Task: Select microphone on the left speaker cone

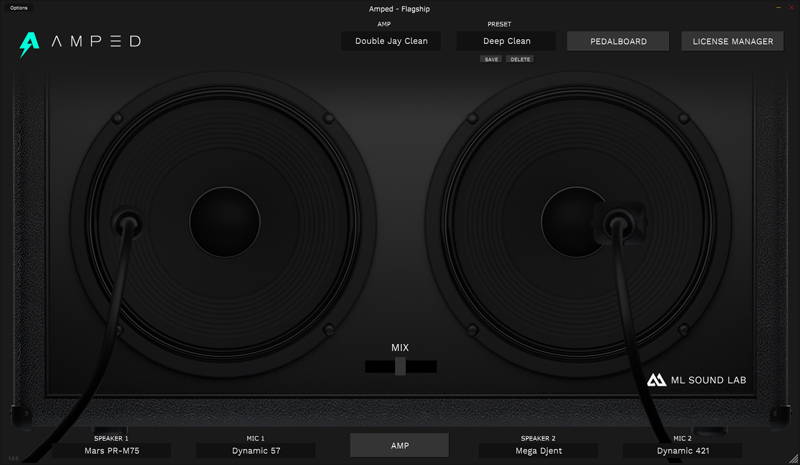Action: pos(128,224)
